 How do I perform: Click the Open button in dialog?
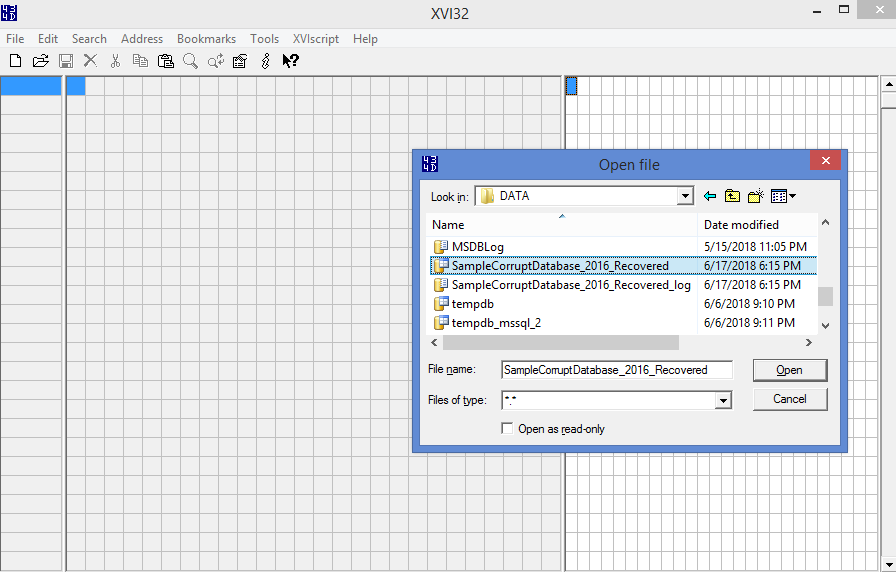790,370
